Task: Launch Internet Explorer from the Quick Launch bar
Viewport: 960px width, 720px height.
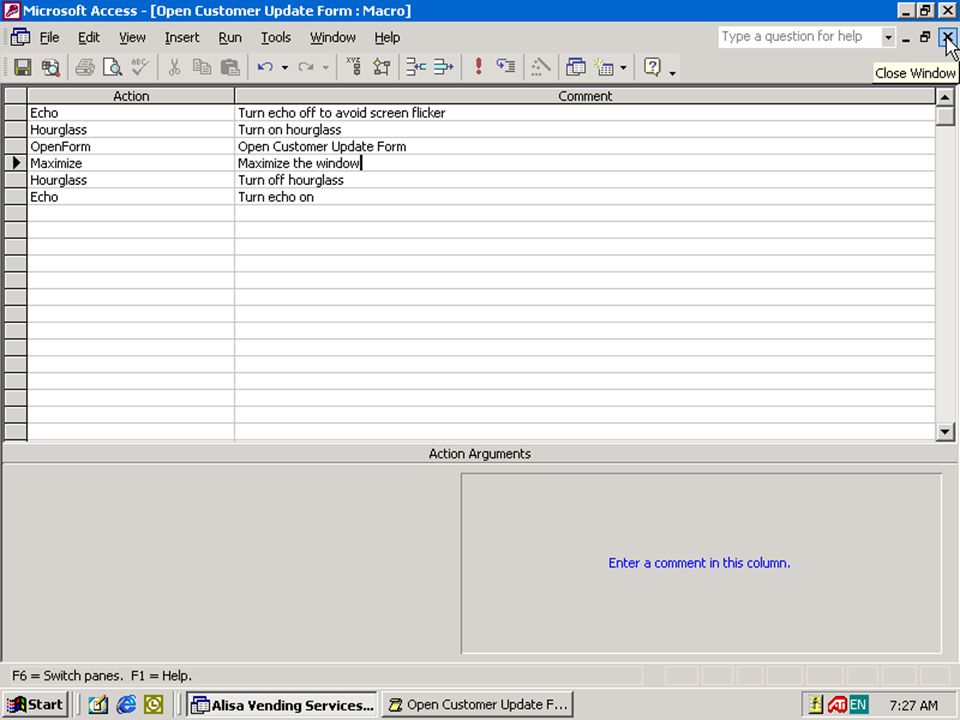Action: tap(126, 705)
